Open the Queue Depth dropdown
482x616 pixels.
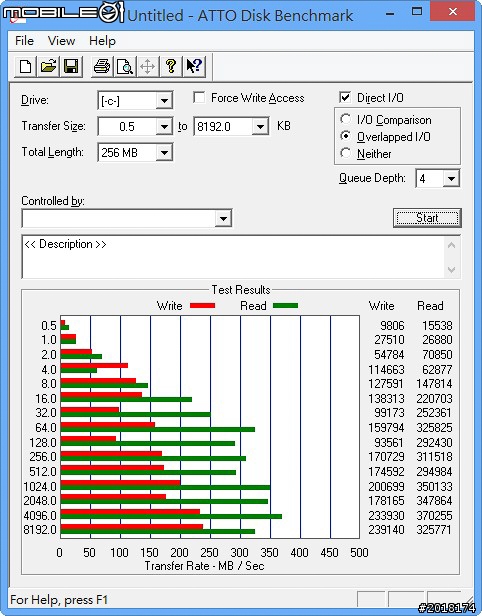(x=451, y=179)
